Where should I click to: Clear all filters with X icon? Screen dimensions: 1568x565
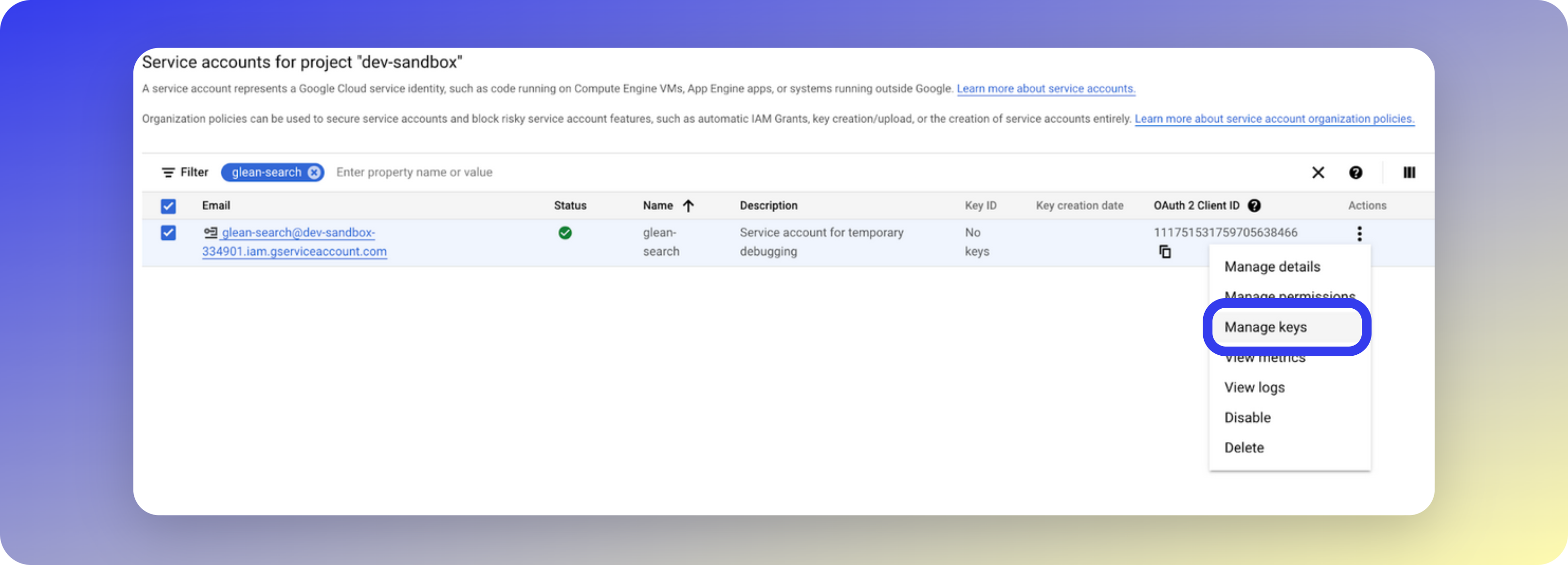[1318, 172]
